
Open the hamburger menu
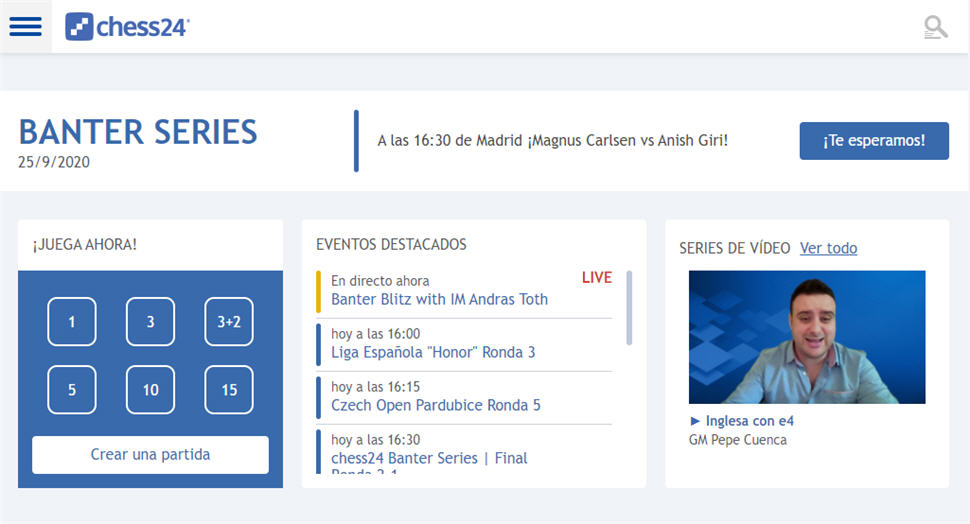(25, 27)
